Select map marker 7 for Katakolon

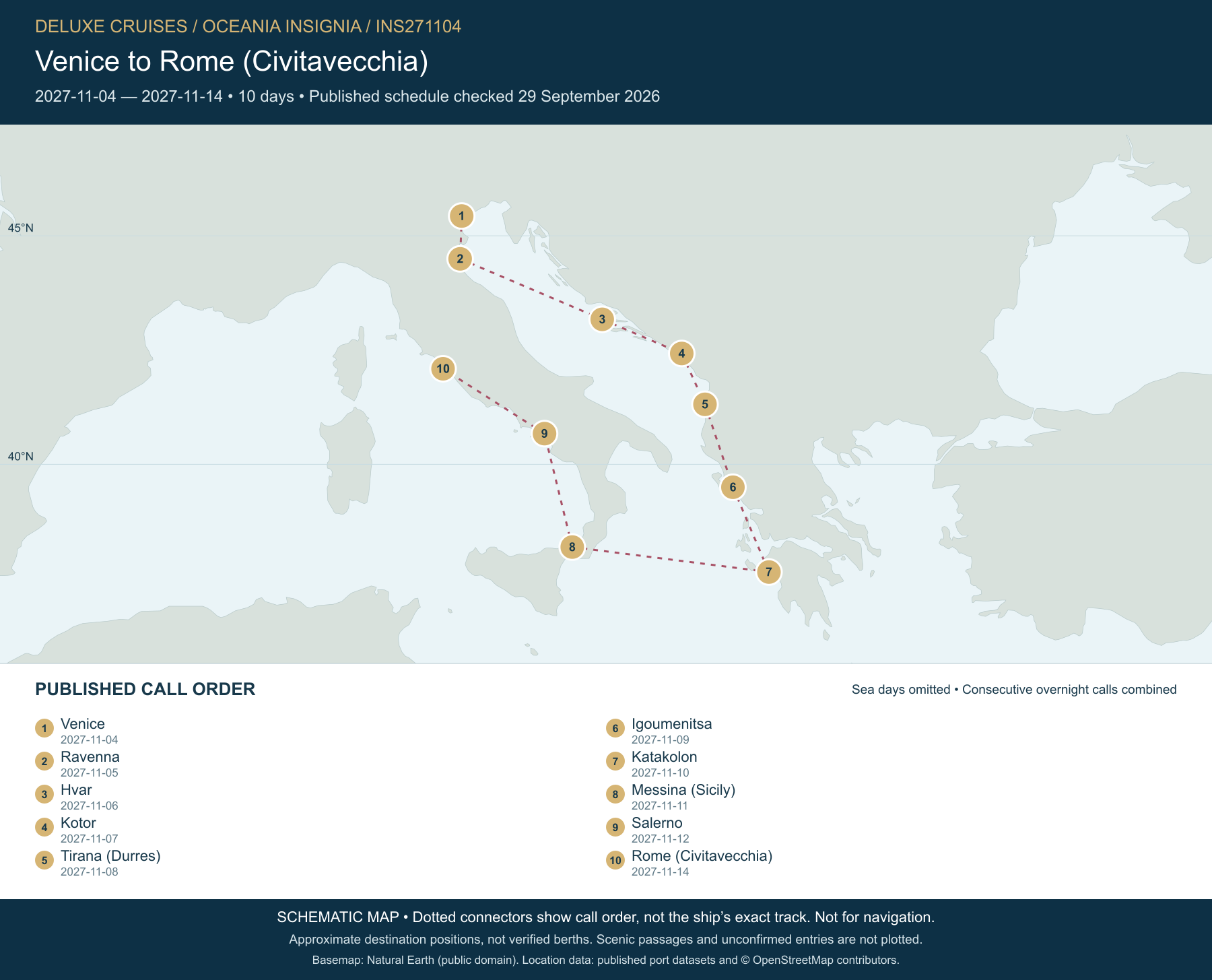(768, 572)
